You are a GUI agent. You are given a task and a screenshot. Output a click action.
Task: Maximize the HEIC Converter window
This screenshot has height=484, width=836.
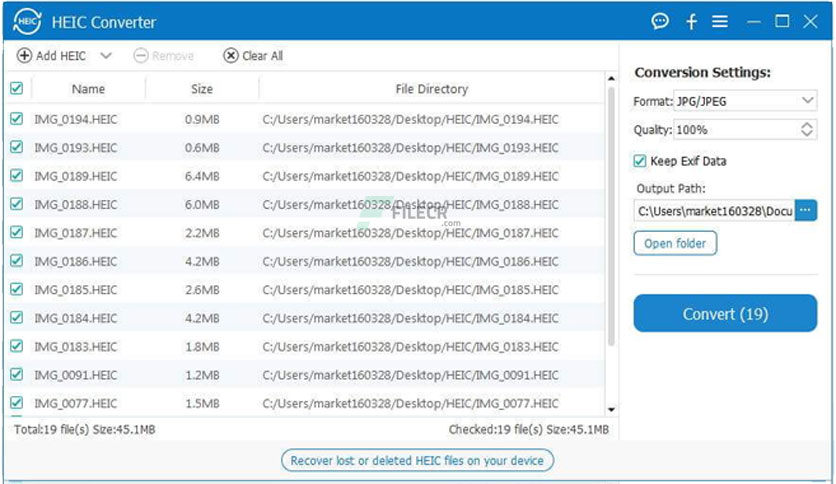(x=782, y=21)
